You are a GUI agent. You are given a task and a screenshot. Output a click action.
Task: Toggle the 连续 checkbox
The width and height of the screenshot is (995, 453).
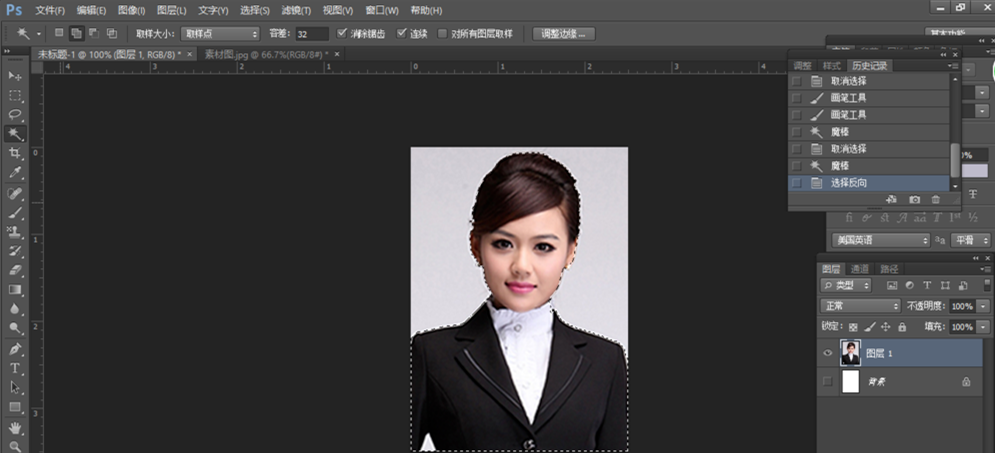(x=400, y=33)
